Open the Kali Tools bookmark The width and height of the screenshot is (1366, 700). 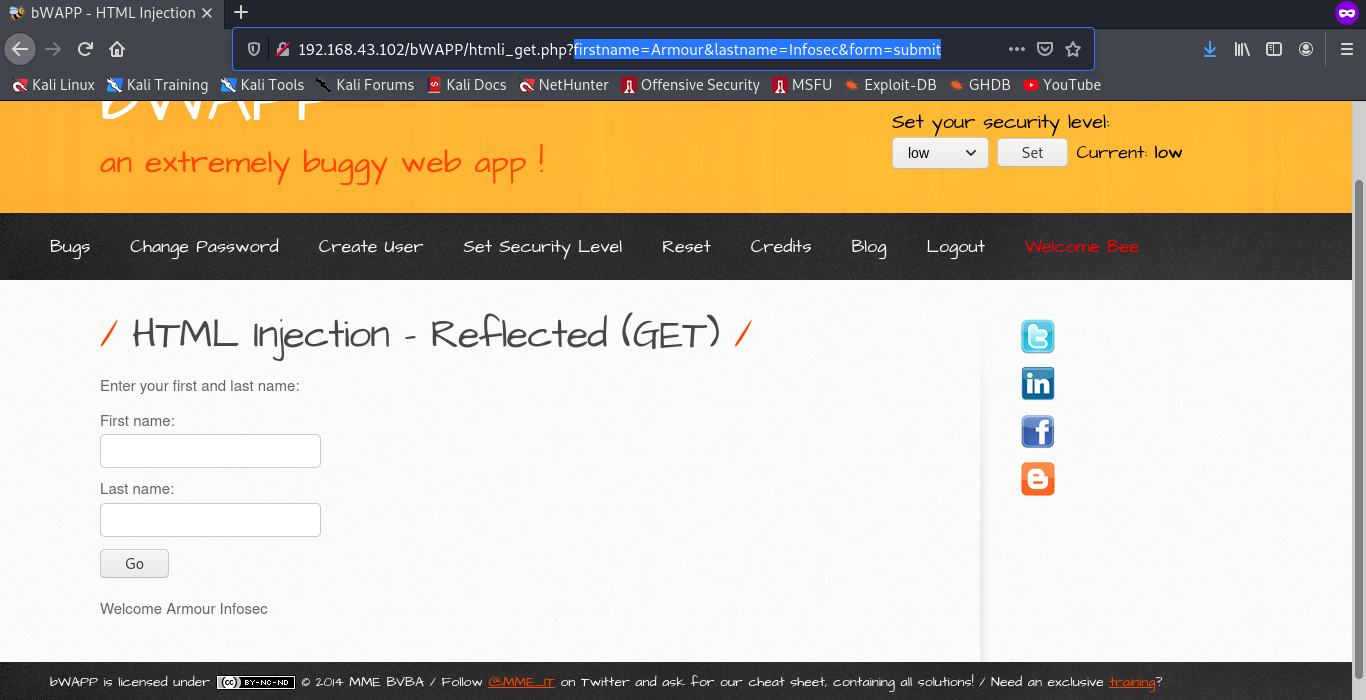(x=262, y=85)
